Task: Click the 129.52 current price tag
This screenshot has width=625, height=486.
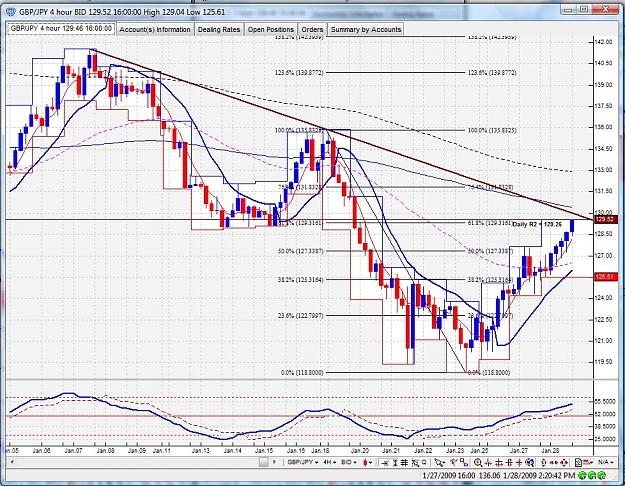Action: click(605, 220)
